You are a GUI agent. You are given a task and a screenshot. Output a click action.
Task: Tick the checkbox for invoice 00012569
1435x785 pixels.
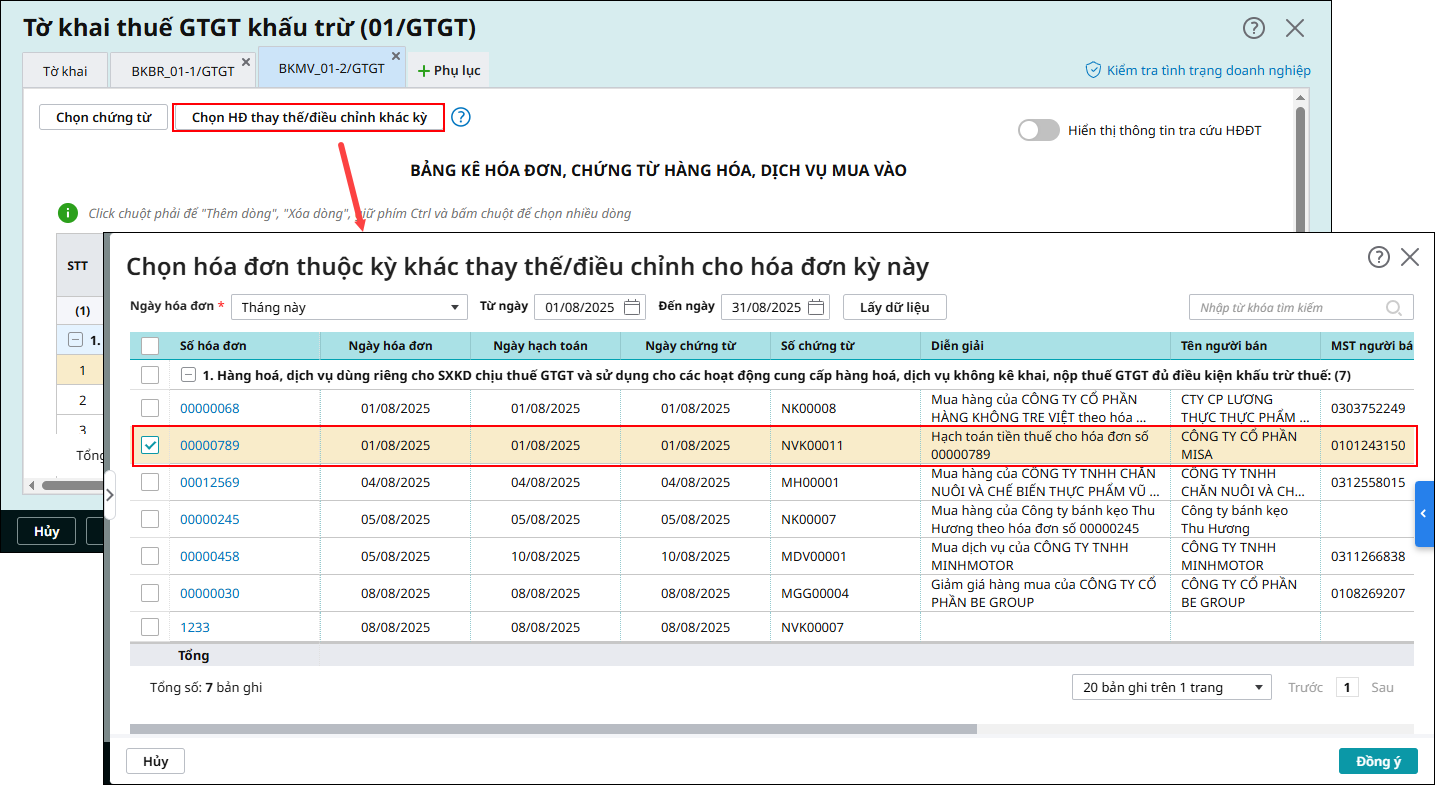(150, 482)
